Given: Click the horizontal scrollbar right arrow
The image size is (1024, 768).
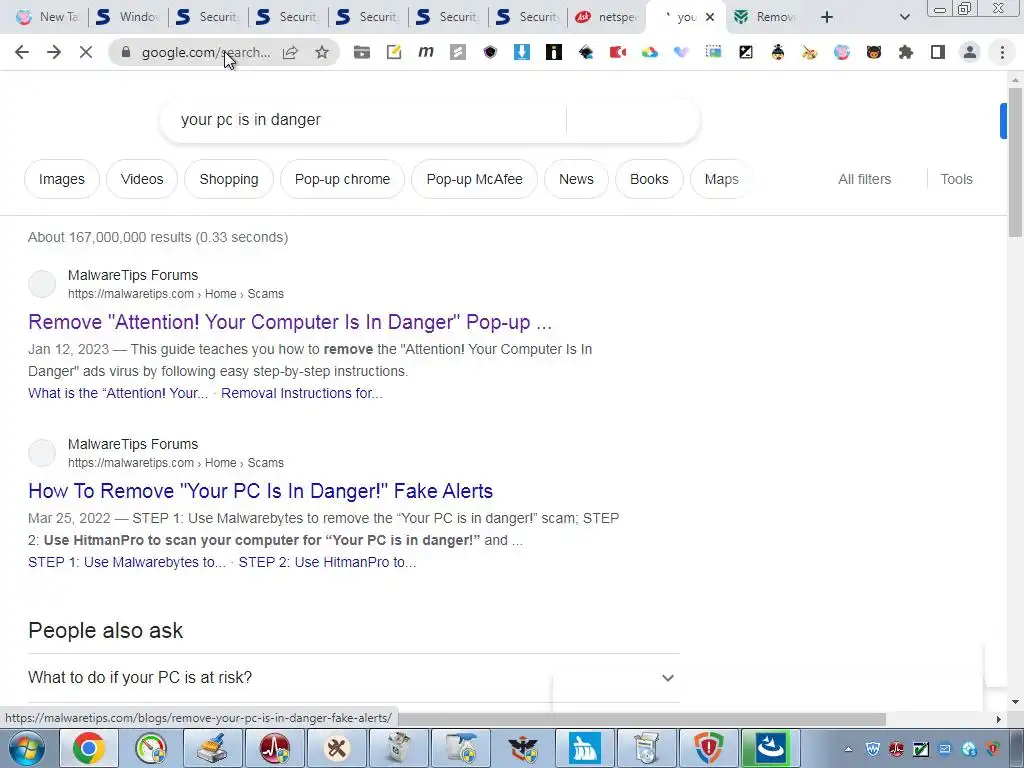Looking at the screenshot, I should pos(998,719).
